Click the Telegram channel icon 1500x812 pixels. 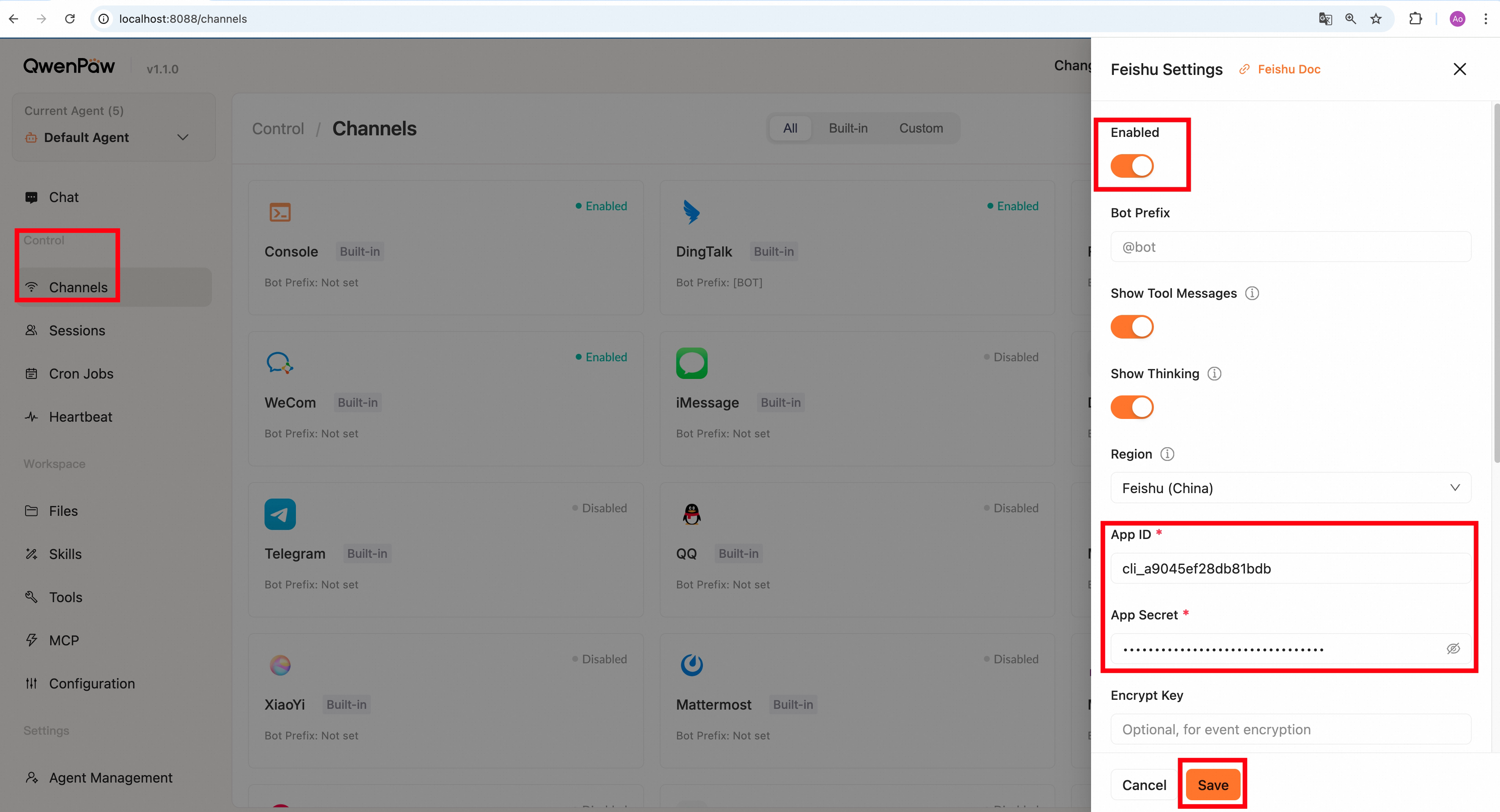[280, 514]
